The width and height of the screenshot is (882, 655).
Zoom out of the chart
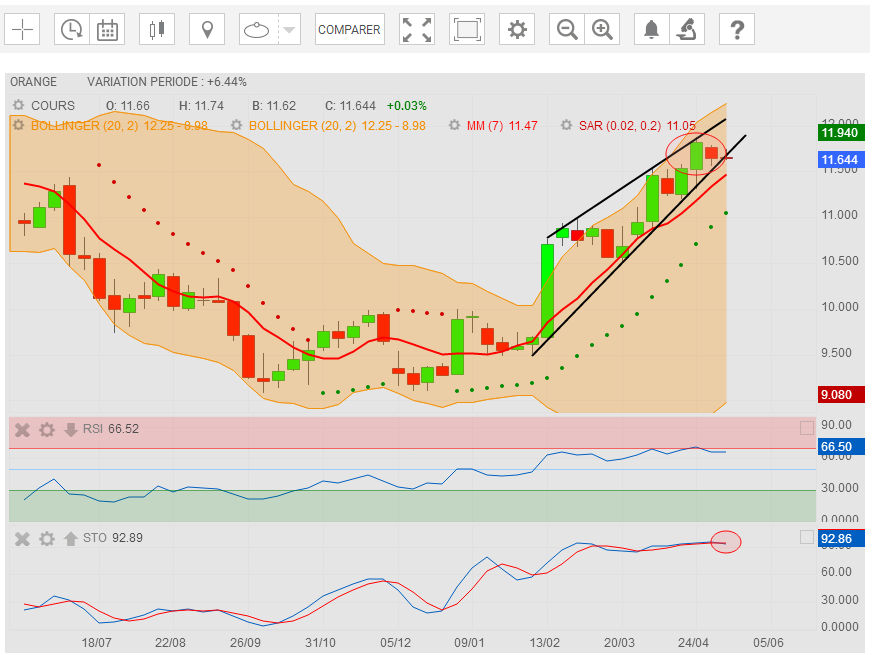[568, 29]
